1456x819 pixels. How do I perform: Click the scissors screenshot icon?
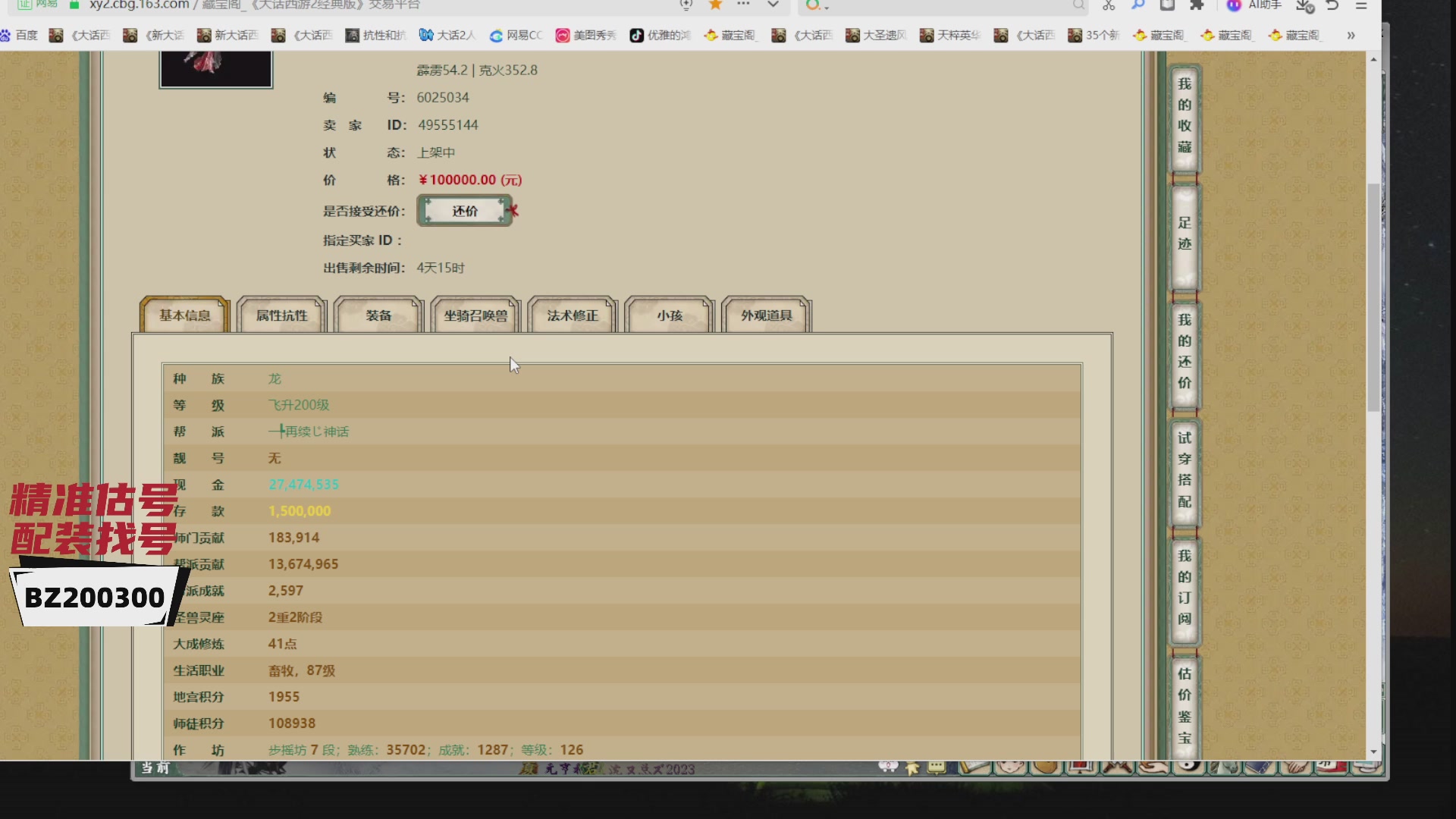tap(1109, 5)
